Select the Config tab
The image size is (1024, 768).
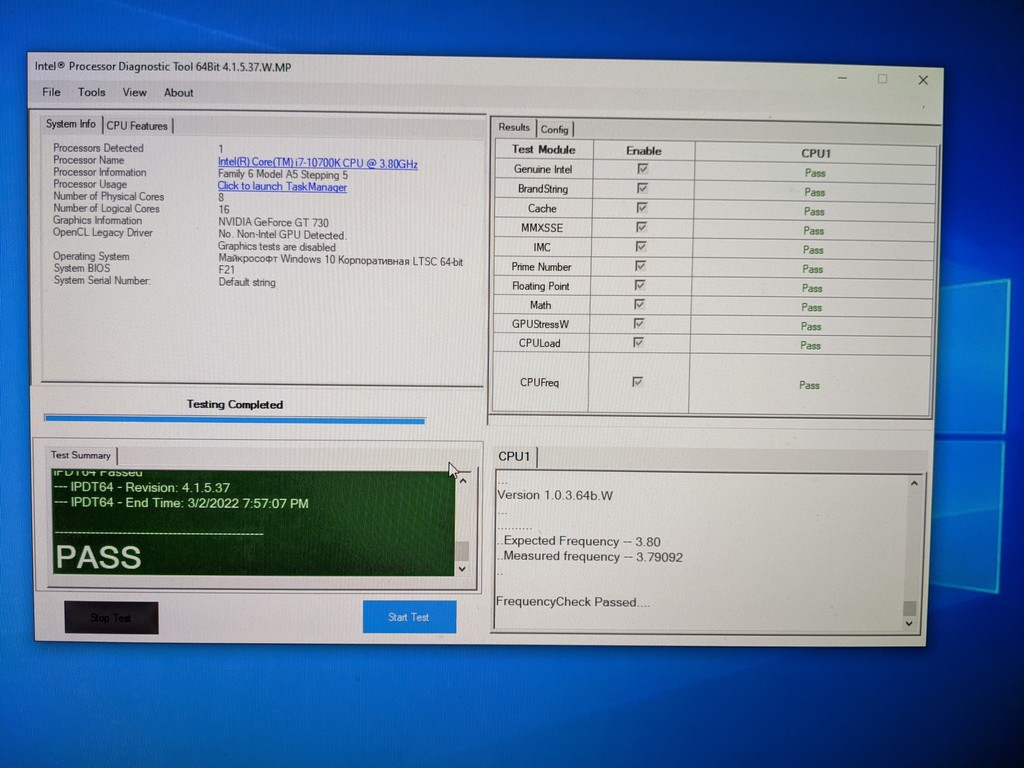click(554, 129)
